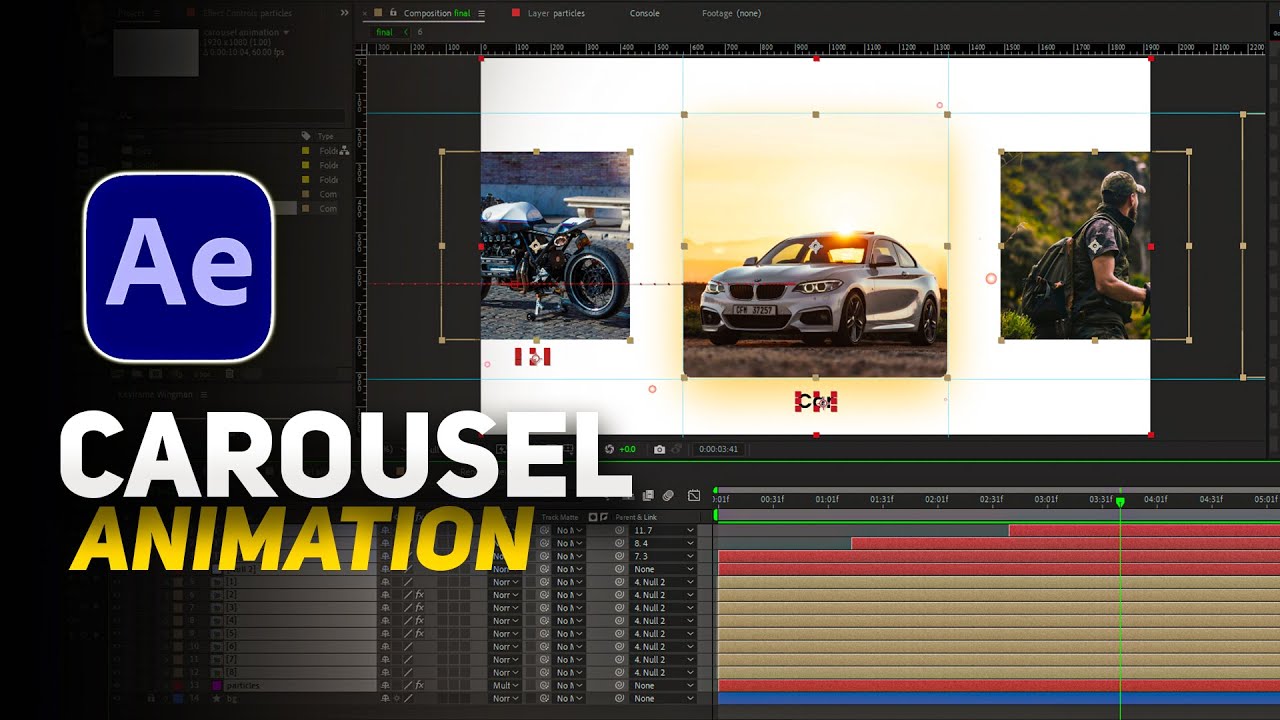Image resolution: width=1280 pixels, height=720 pixels.
Task: Take a snapshot with the camera icon
Action: [659, 449]
